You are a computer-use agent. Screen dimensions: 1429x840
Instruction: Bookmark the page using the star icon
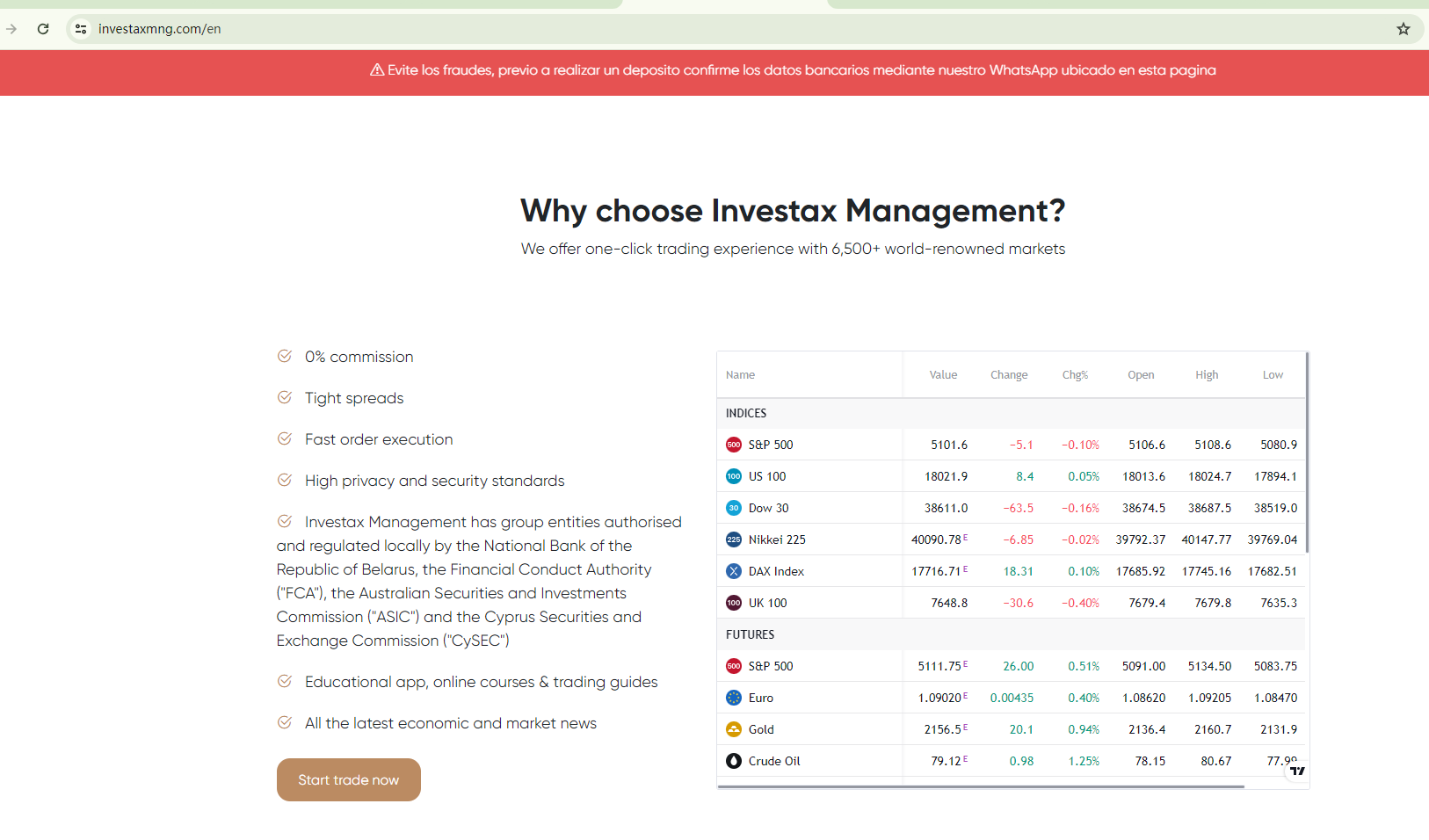1404,28
